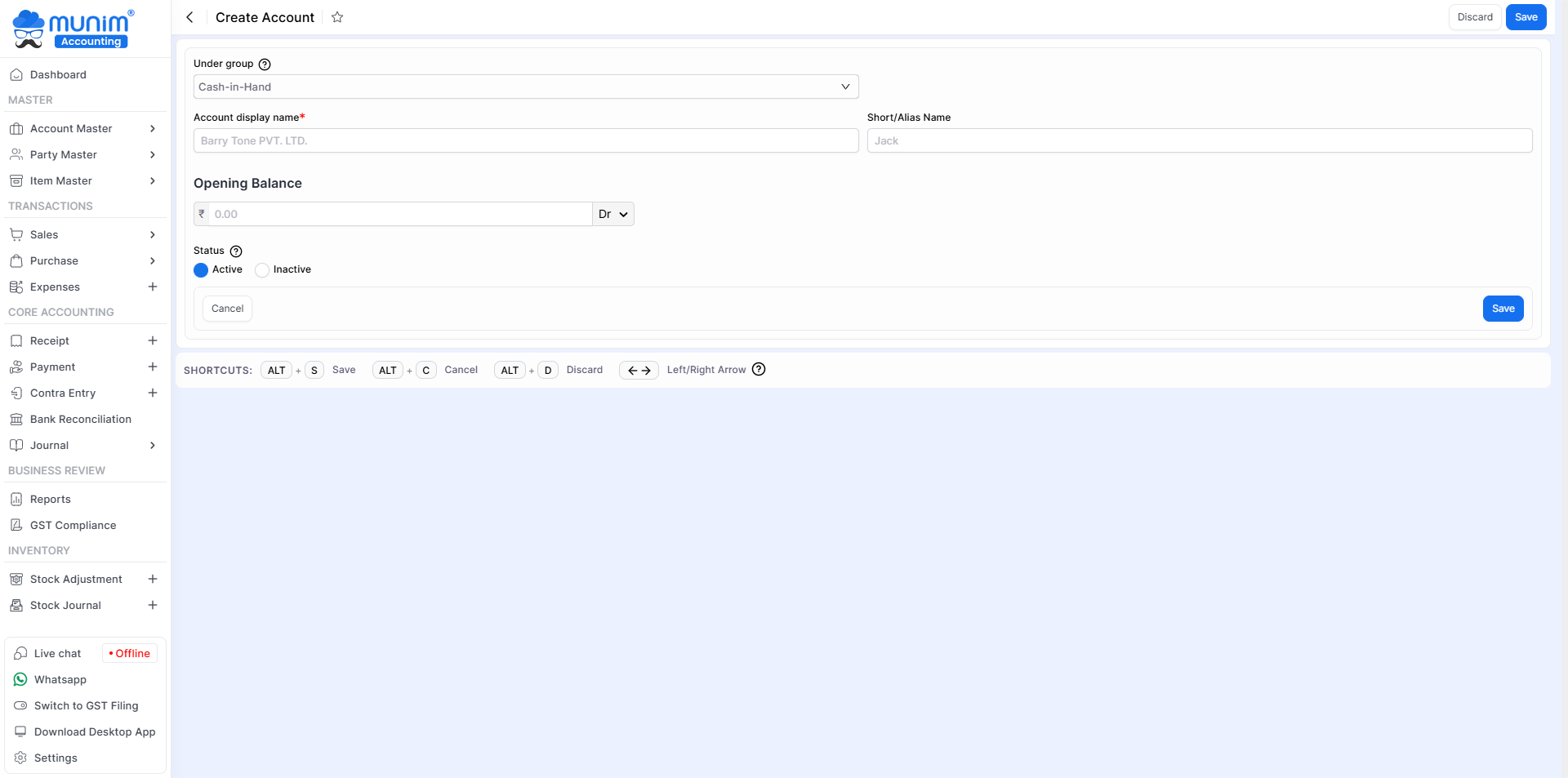Open the Dr balance type dropdown
This screenshot has height=778, width=1568.
coord(612,214)
